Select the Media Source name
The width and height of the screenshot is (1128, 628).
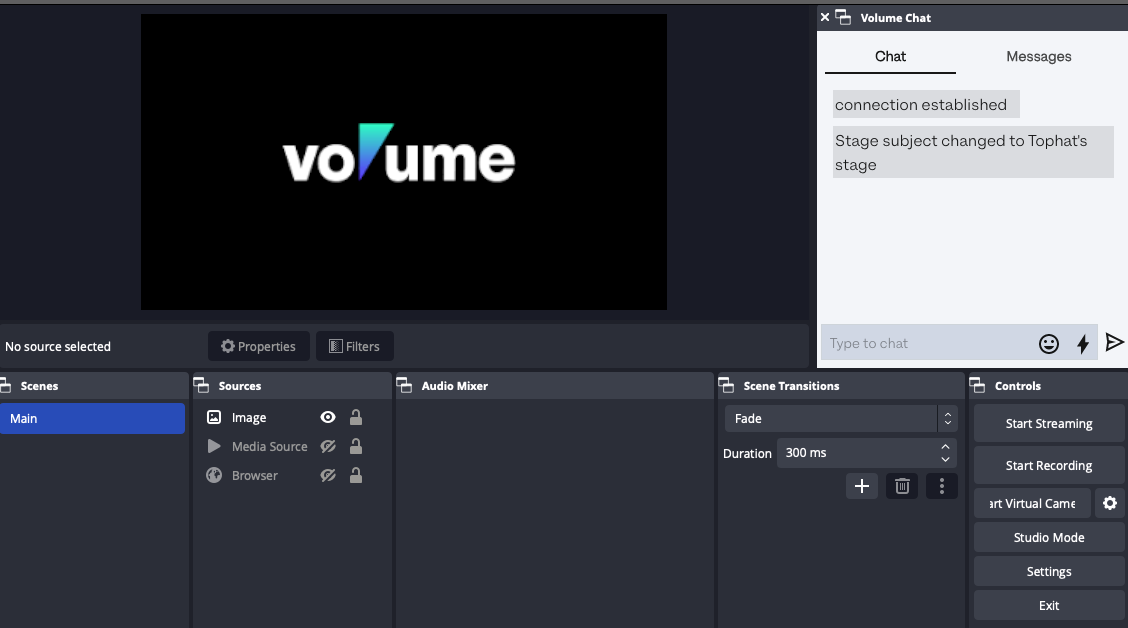coord(270,446)
